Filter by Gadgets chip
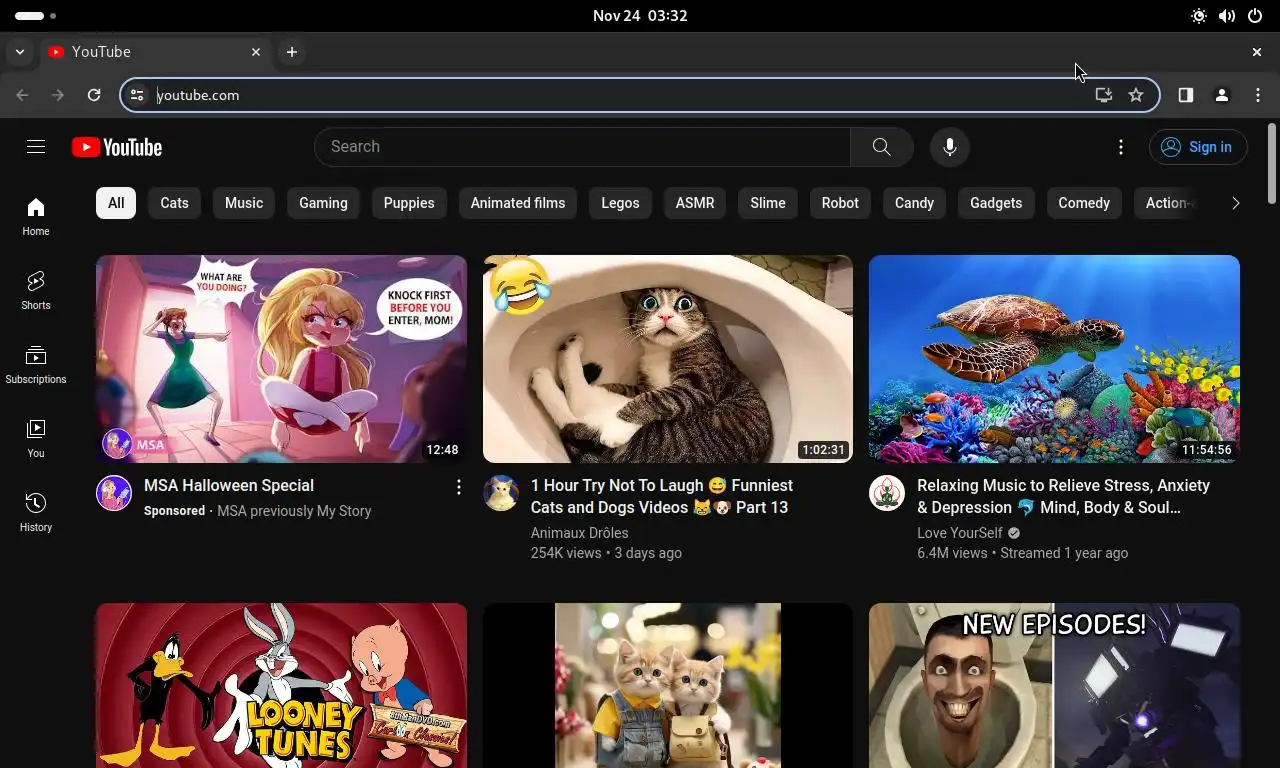This screenshot has height=768, width=1280. (996, 203)
